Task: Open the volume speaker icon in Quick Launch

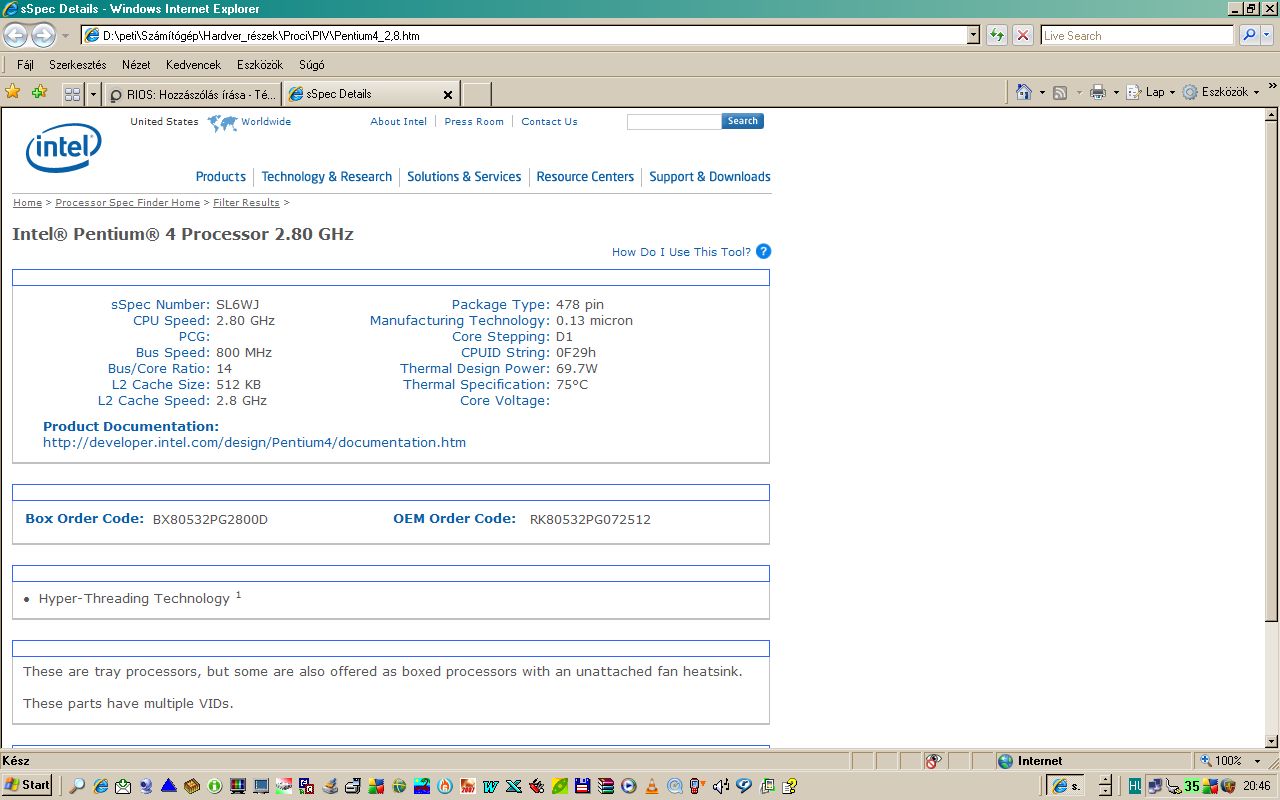Action: coord(720,786)
